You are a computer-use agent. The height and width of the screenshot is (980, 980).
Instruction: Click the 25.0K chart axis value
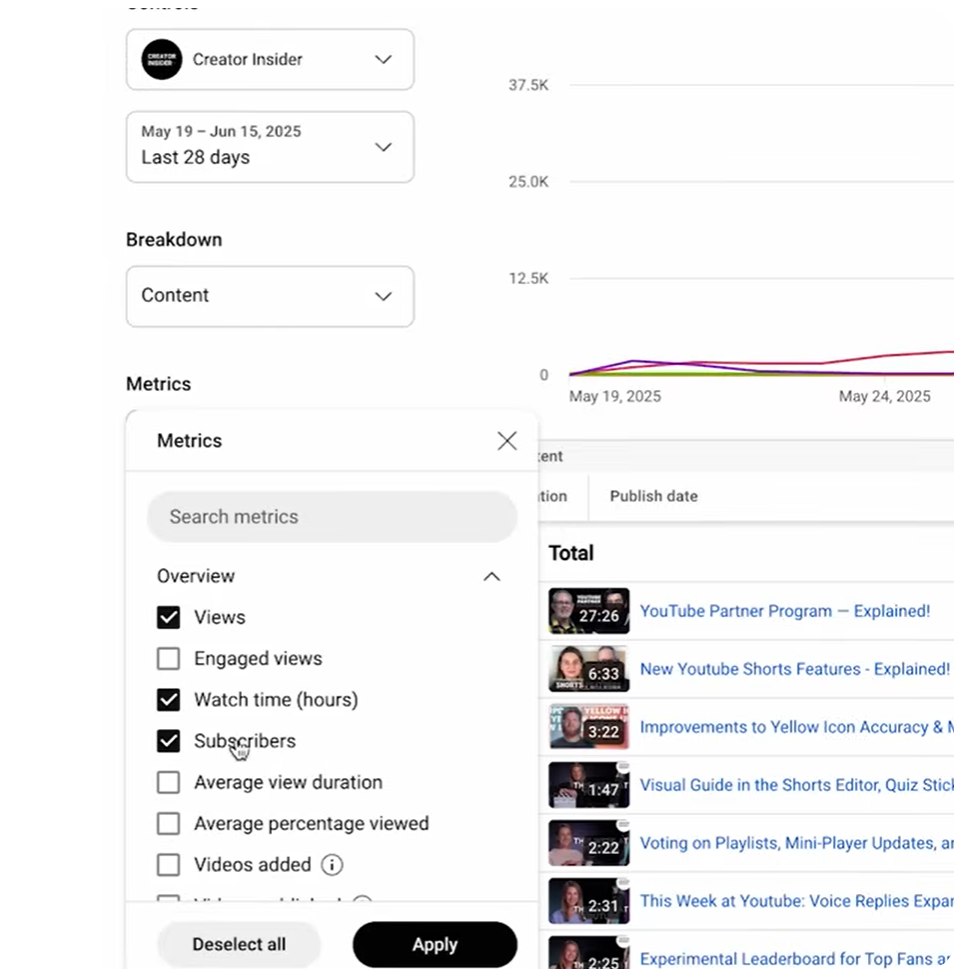click(528, 182)
